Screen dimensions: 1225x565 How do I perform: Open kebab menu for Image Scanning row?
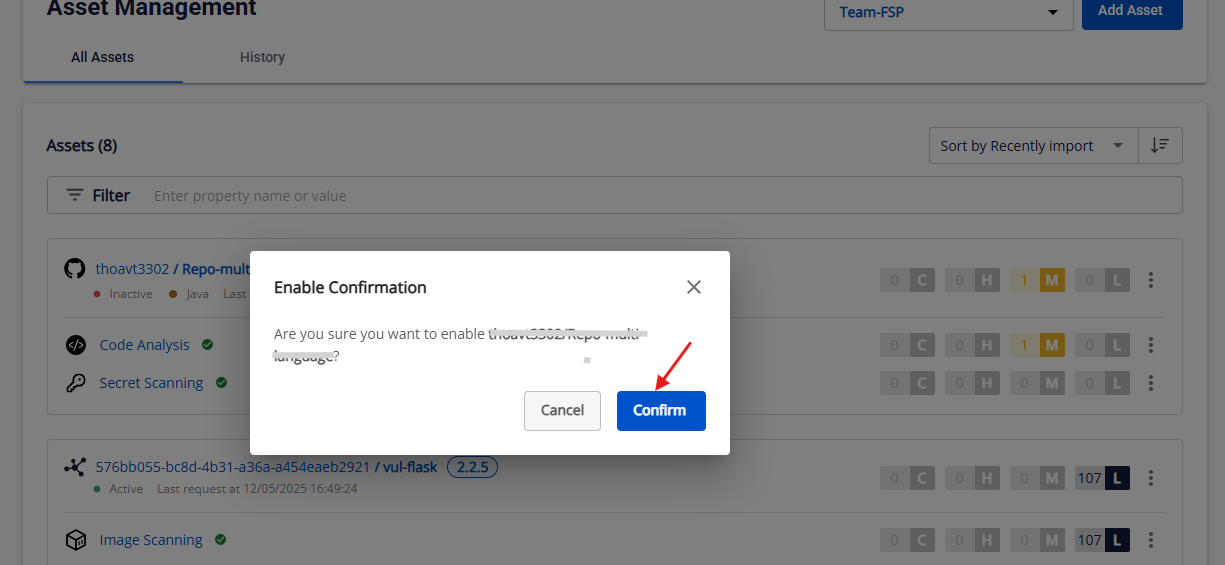(1151, 540)
